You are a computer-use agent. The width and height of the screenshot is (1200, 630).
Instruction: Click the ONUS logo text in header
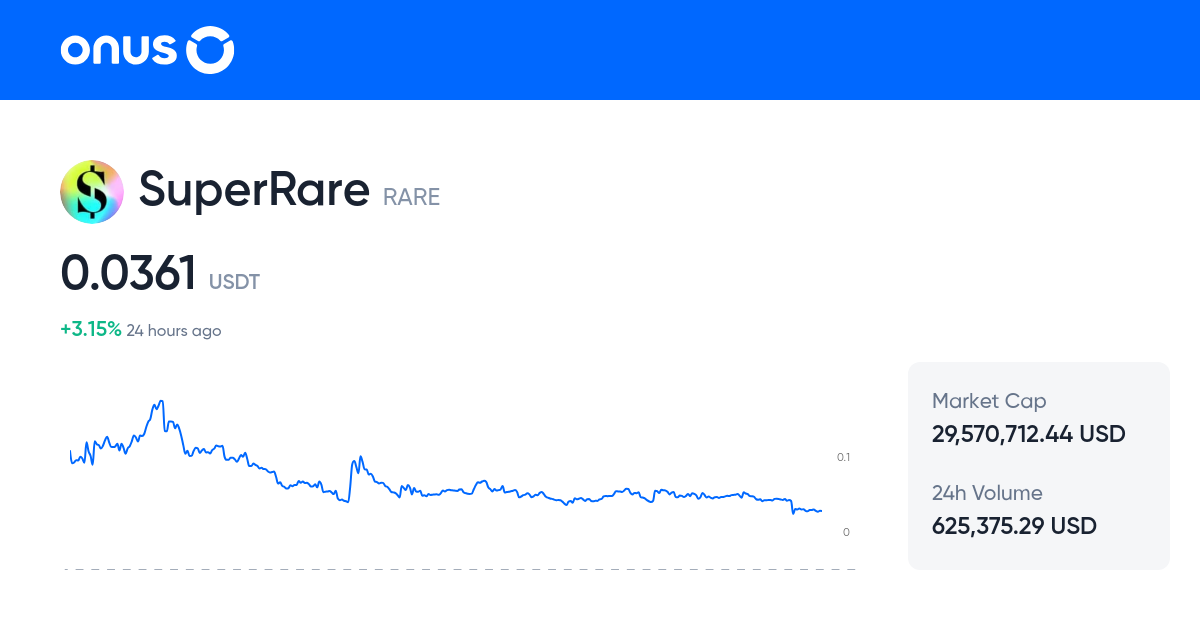(118, 50)
